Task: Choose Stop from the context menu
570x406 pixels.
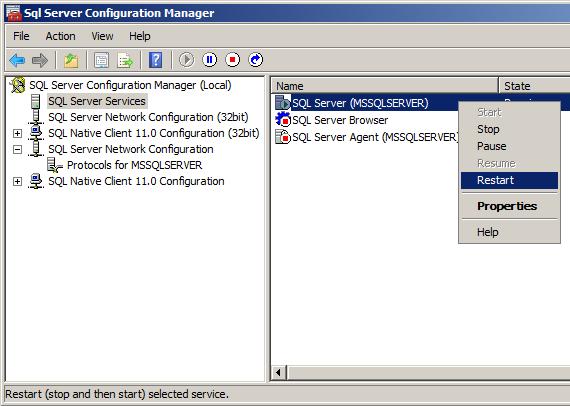Action: [509, 129]
